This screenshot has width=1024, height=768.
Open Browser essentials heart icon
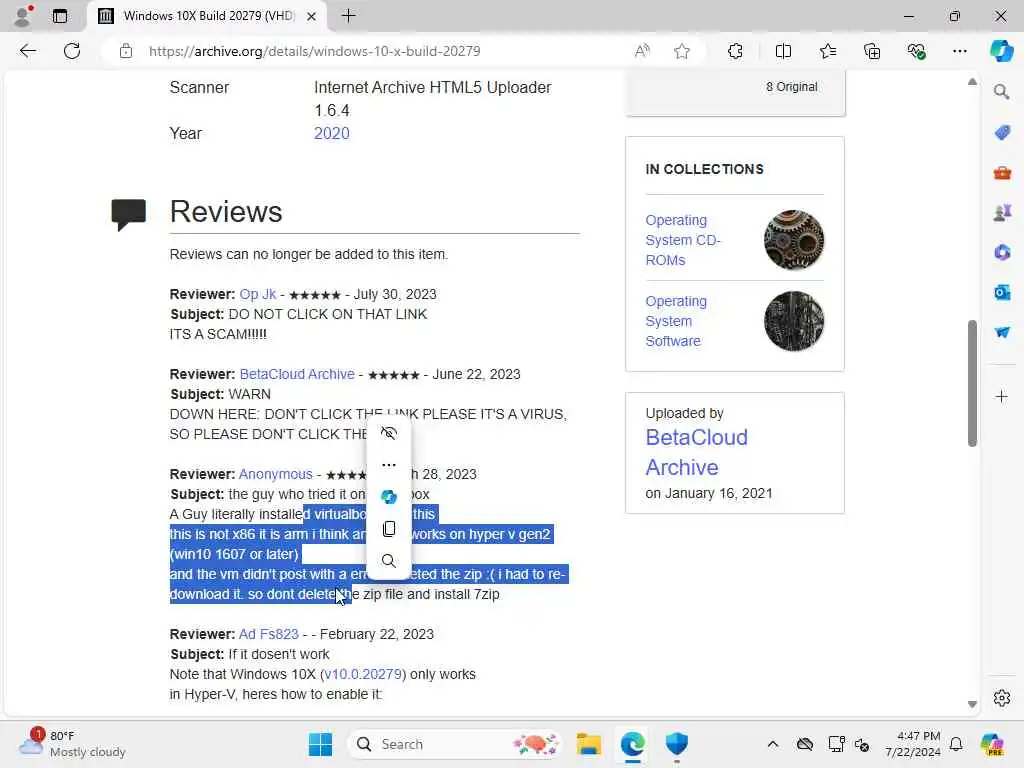[x=916, y=51]
